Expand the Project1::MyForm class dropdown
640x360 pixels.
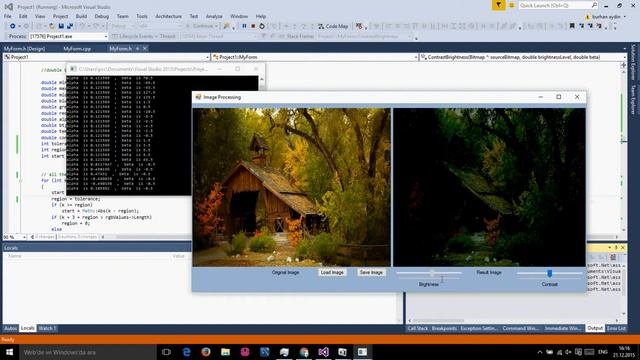(x=416, y=57)
